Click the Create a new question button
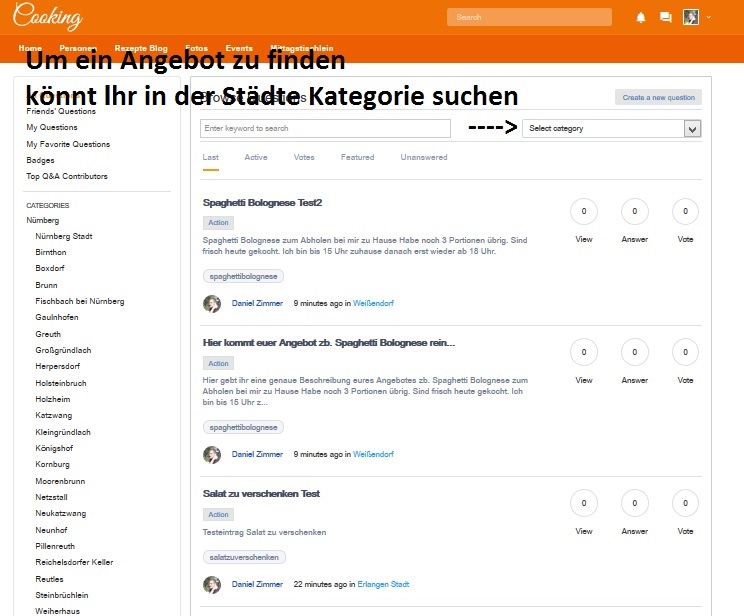Screen dimensions: 744x616 point(658,97)
